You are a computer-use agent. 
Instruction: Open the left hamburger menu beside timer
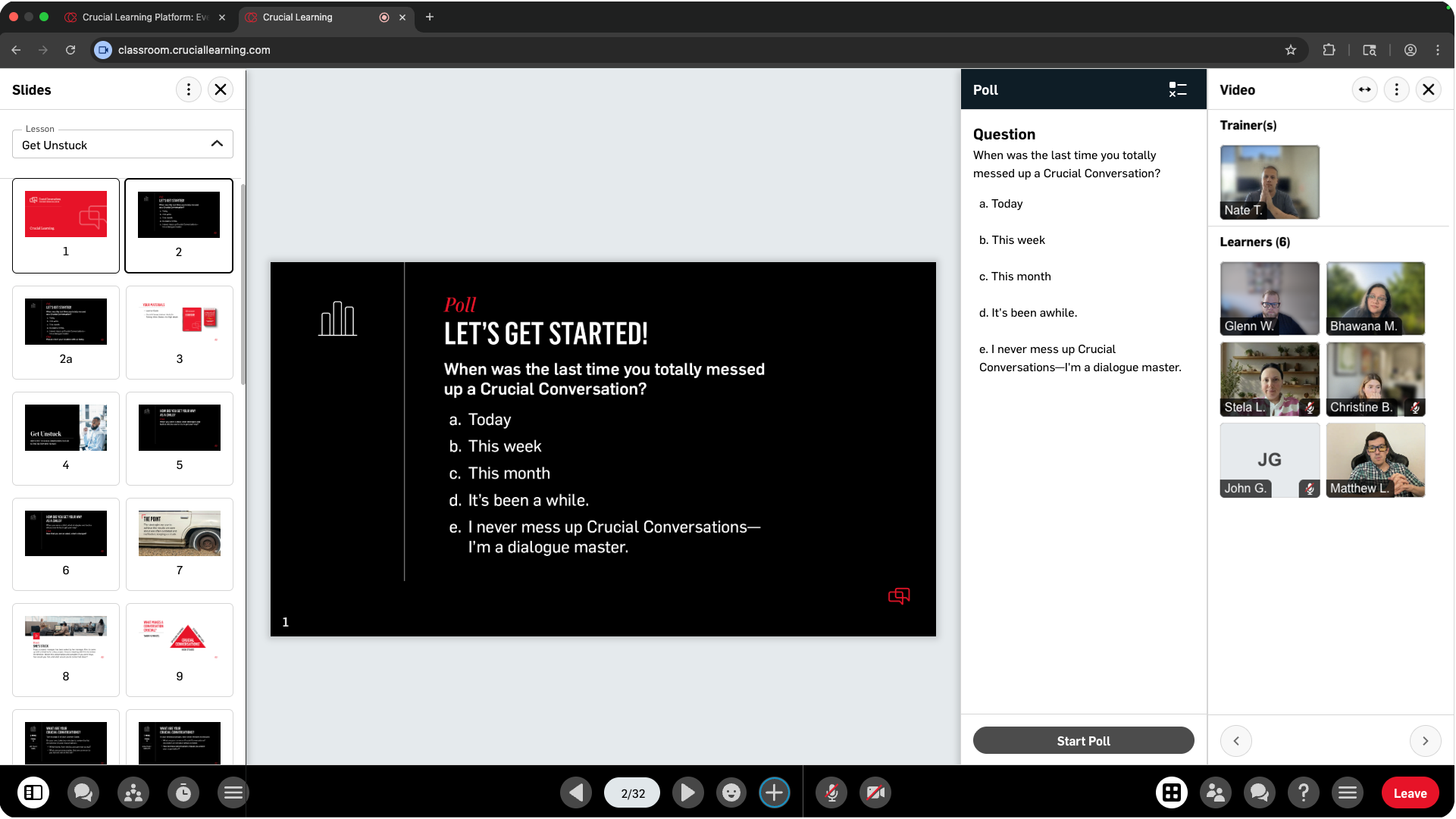point(233,792)
